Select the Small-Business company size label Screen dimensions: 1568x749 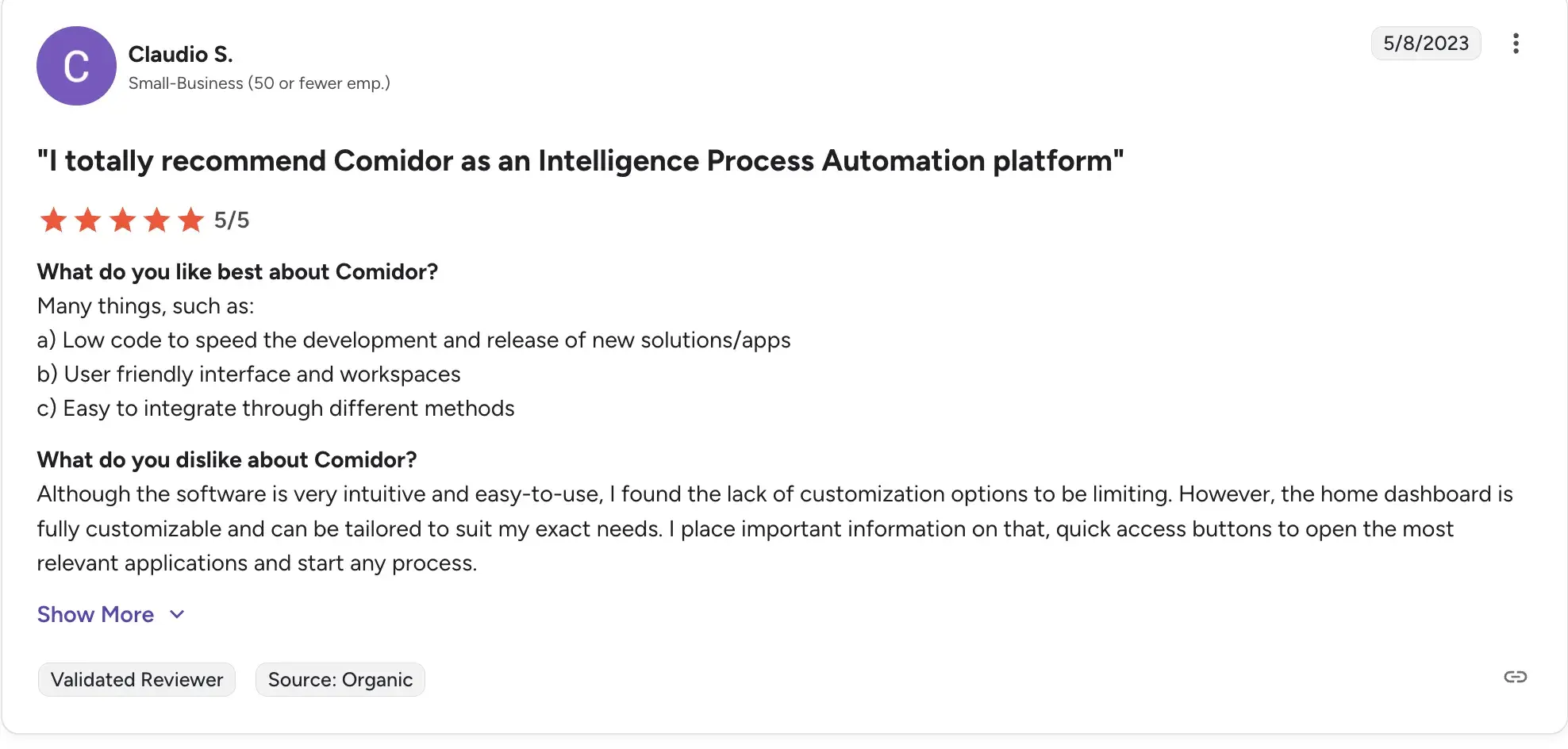tap(259, 83)
